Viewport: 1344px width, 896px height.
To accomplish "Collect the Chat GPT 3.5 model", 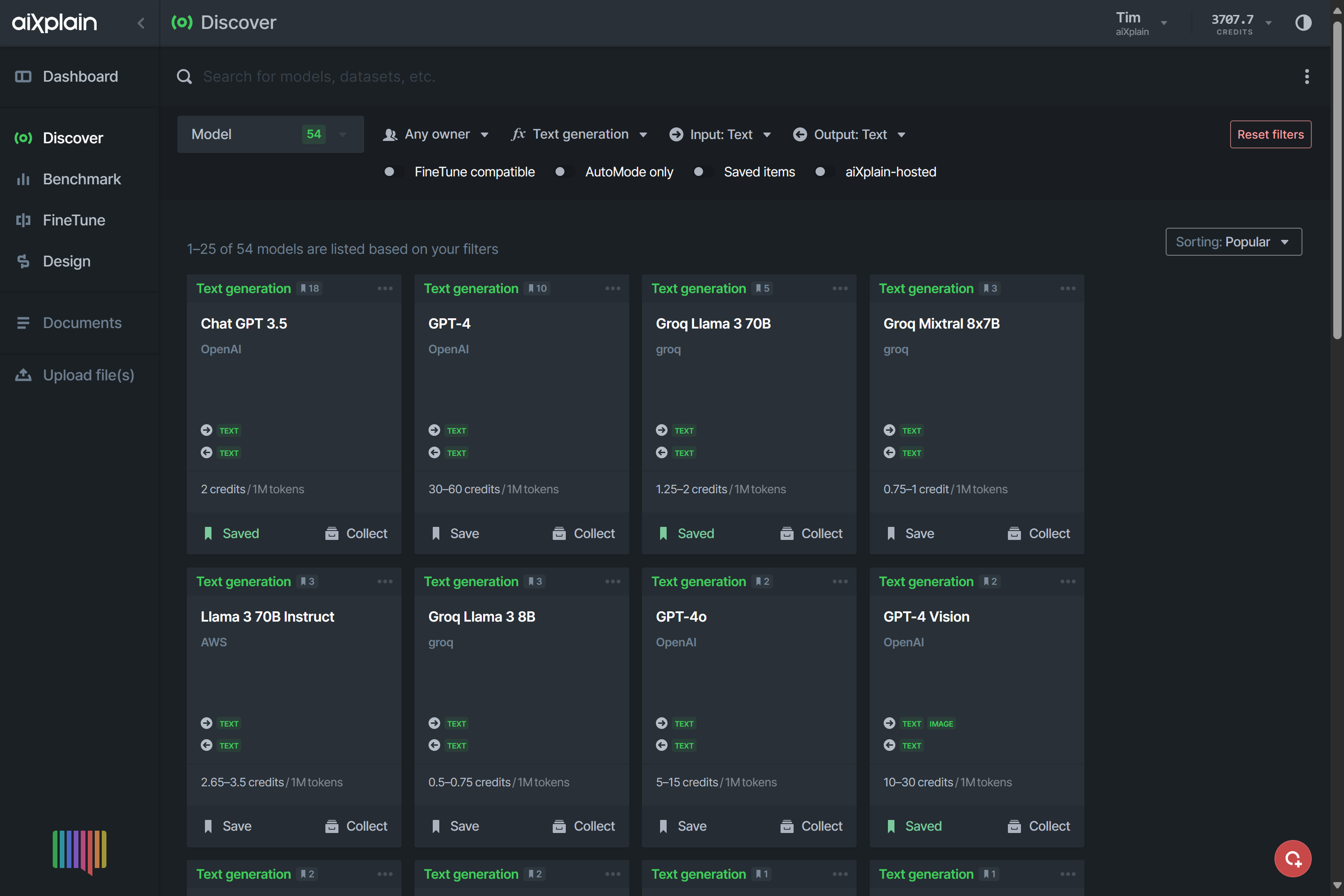I will pyautogui.click(x=356, y=534).
